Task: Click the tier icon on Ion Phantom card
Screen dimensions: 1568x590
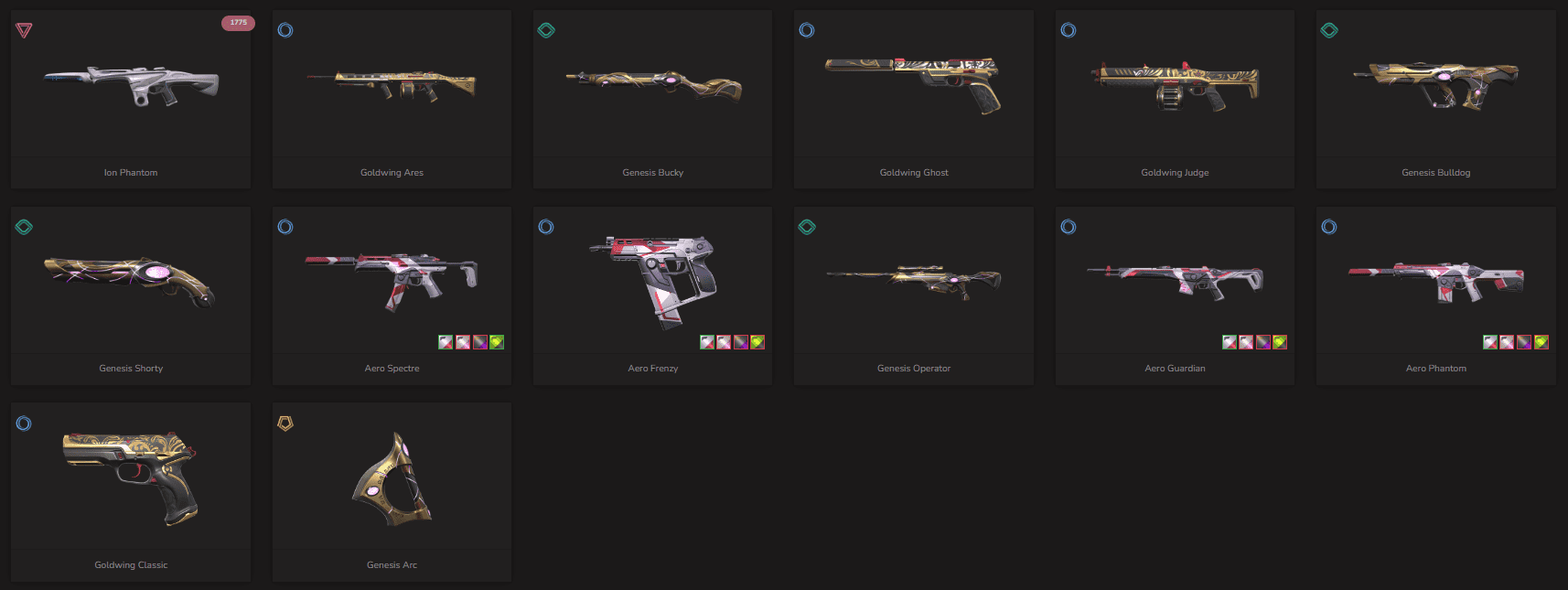Action: point(24,30)
